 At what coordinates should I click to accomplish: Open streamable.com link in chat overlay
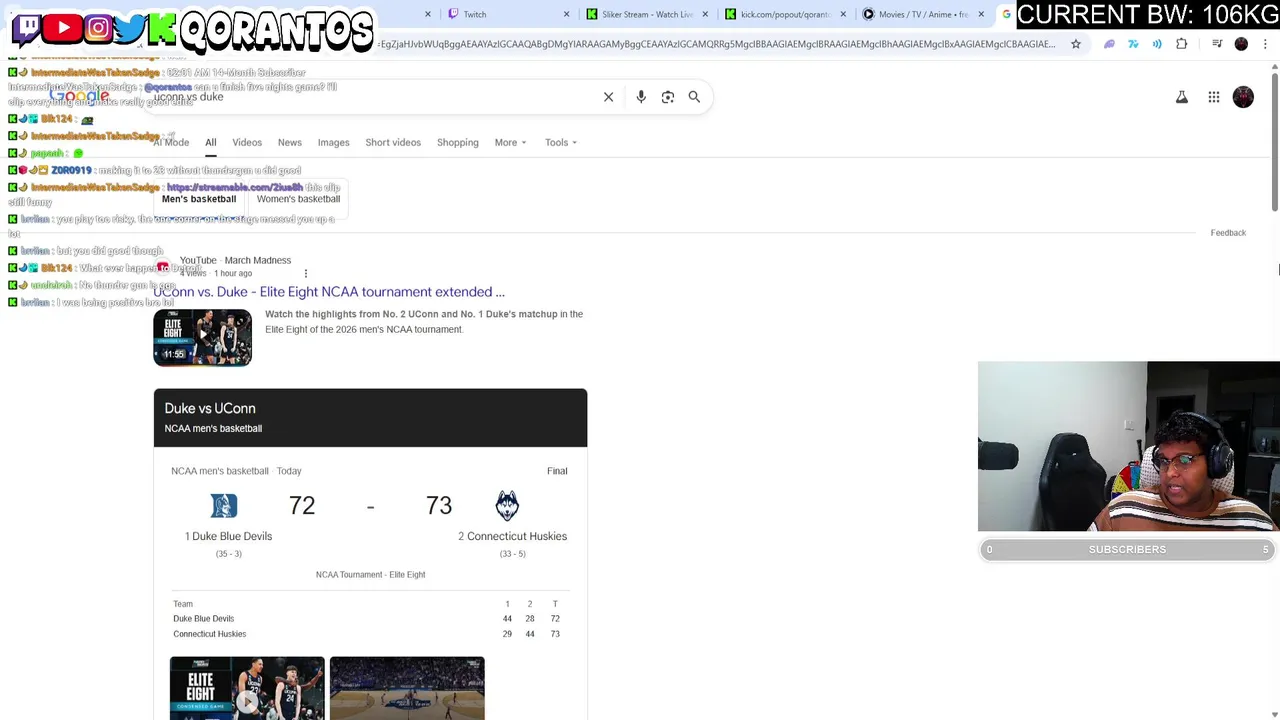[235, 187]
